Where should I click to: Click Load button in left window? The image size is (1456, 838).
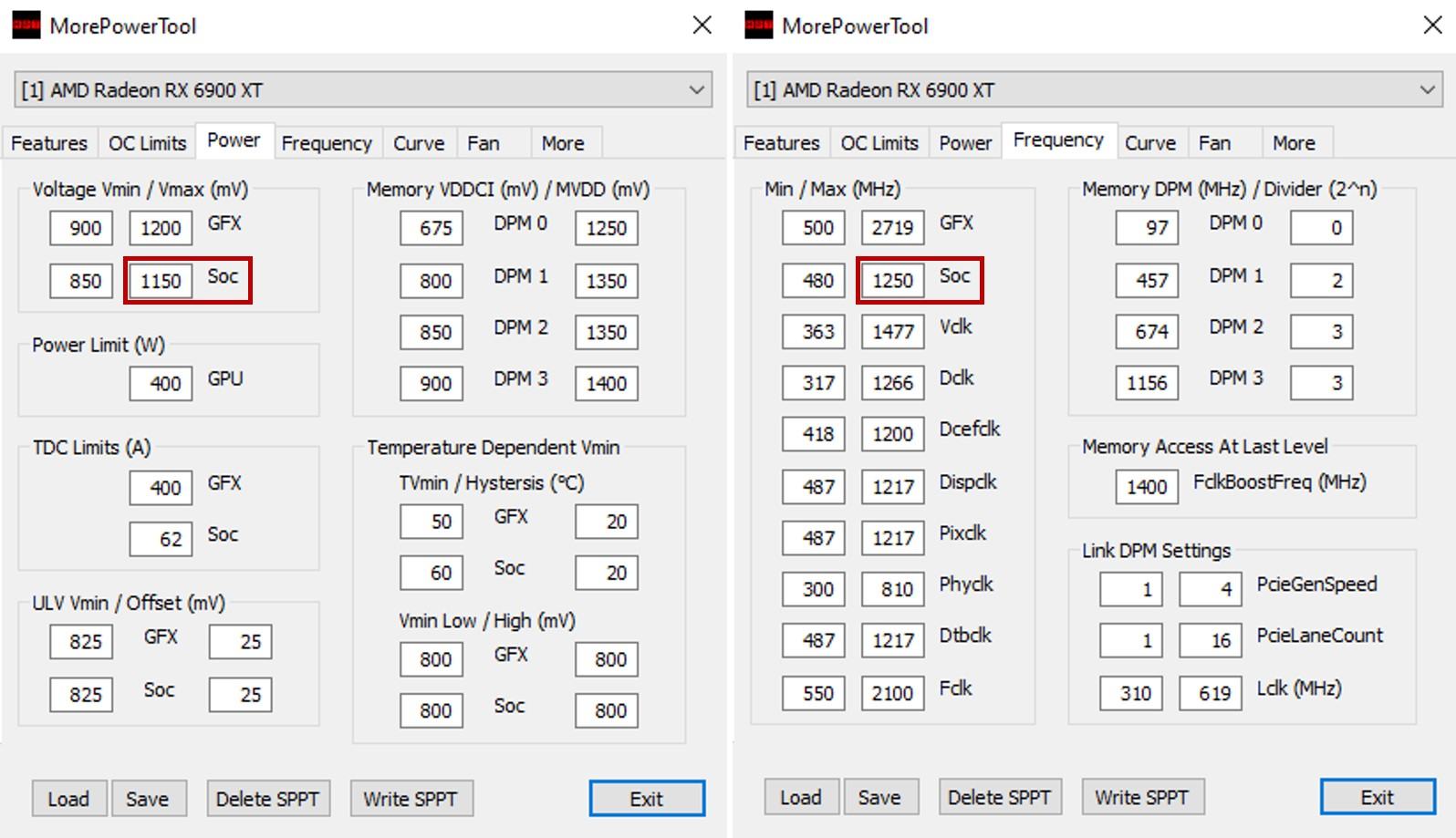point(69,799)
